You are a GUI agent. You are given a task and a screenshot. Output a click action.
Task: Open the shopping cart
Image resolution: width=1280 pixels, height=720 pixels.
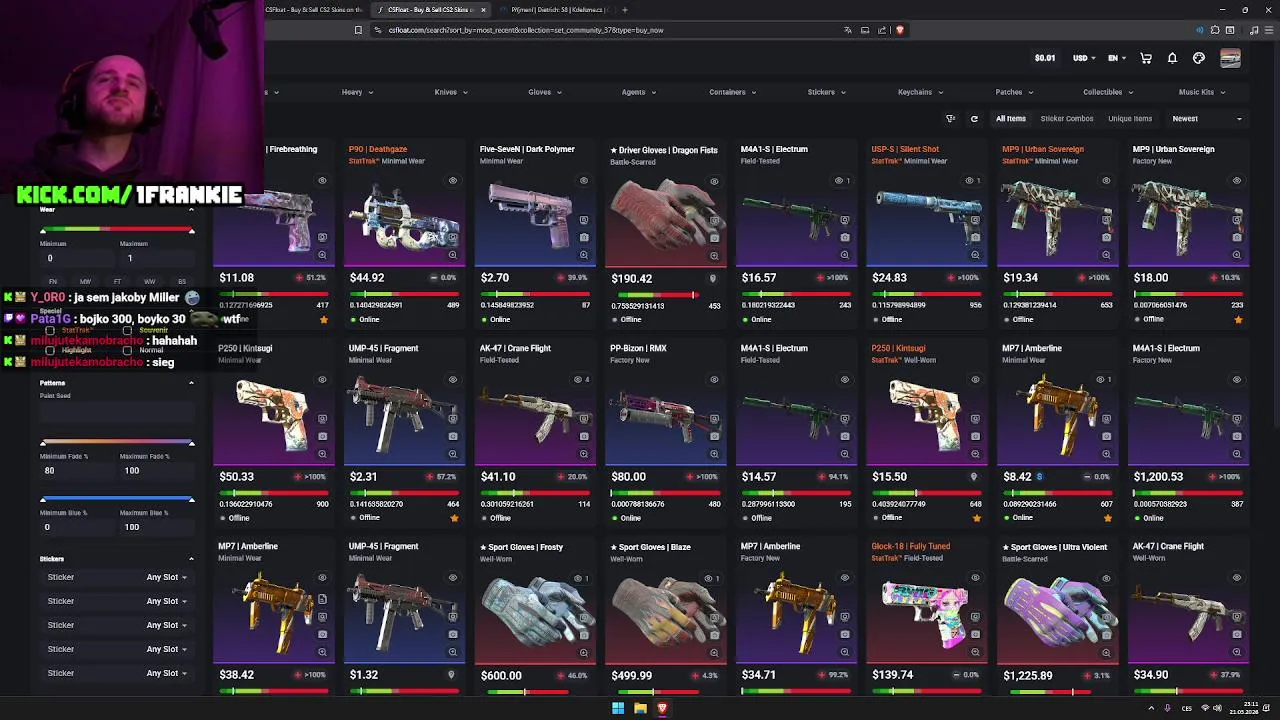1146,58
